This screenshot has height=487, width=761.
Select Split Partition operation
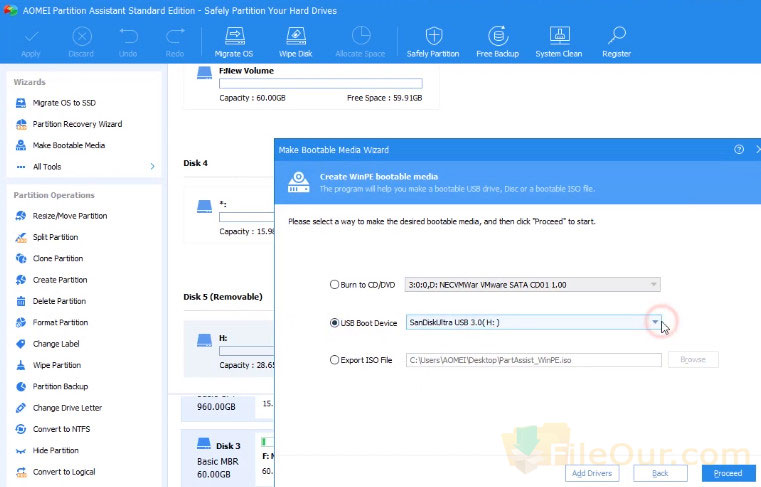[47, 237]
